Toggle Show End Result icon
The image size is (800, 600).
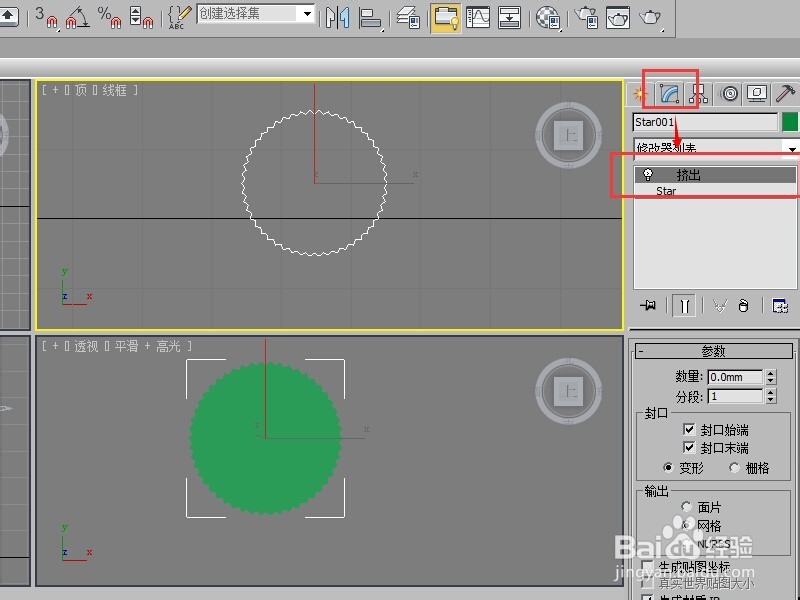coord(684,306)
